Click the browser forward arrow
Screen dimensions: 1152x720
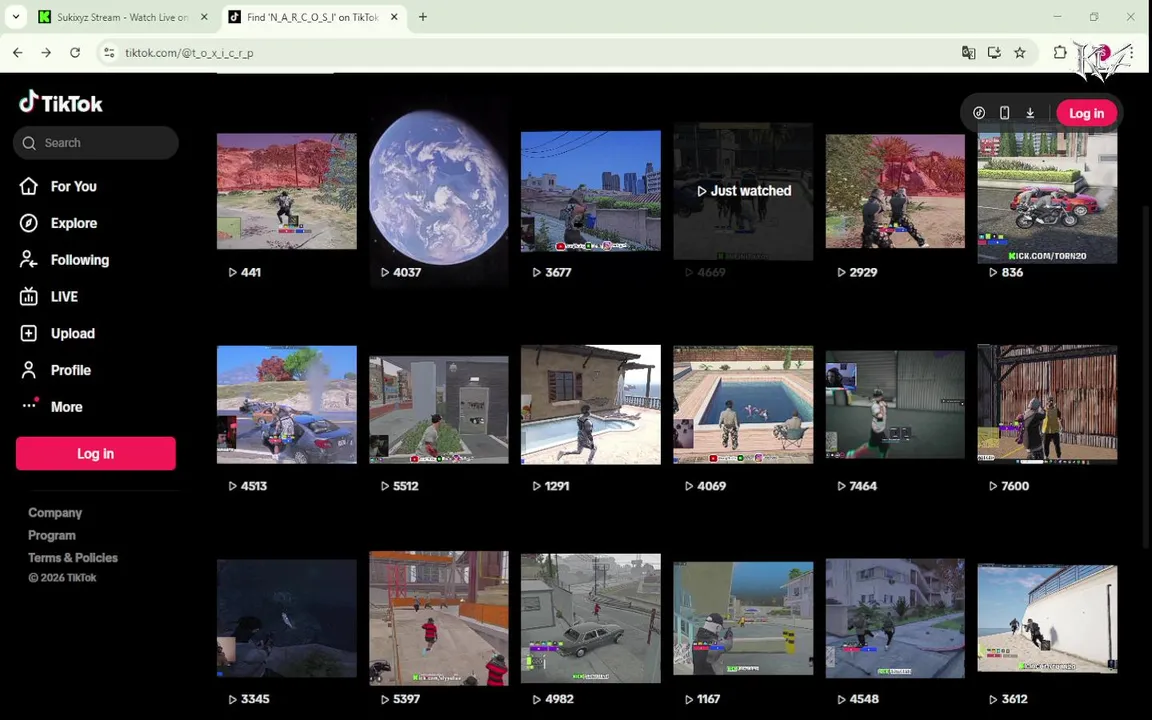46,53
